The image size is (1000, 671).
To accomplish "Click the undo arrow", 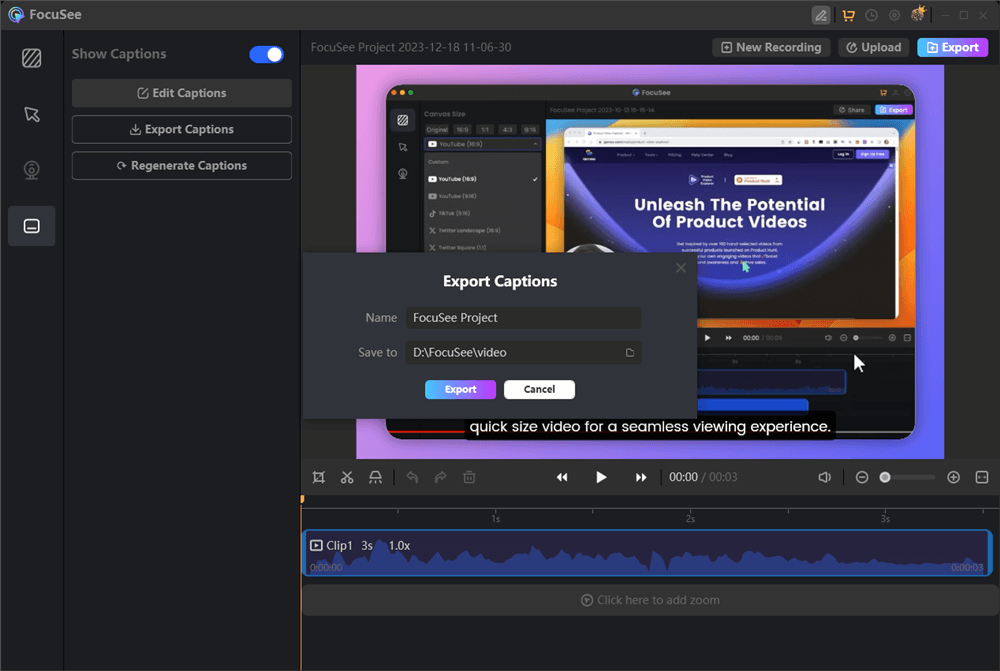I will pyautogui.click(x=413, y=478).
